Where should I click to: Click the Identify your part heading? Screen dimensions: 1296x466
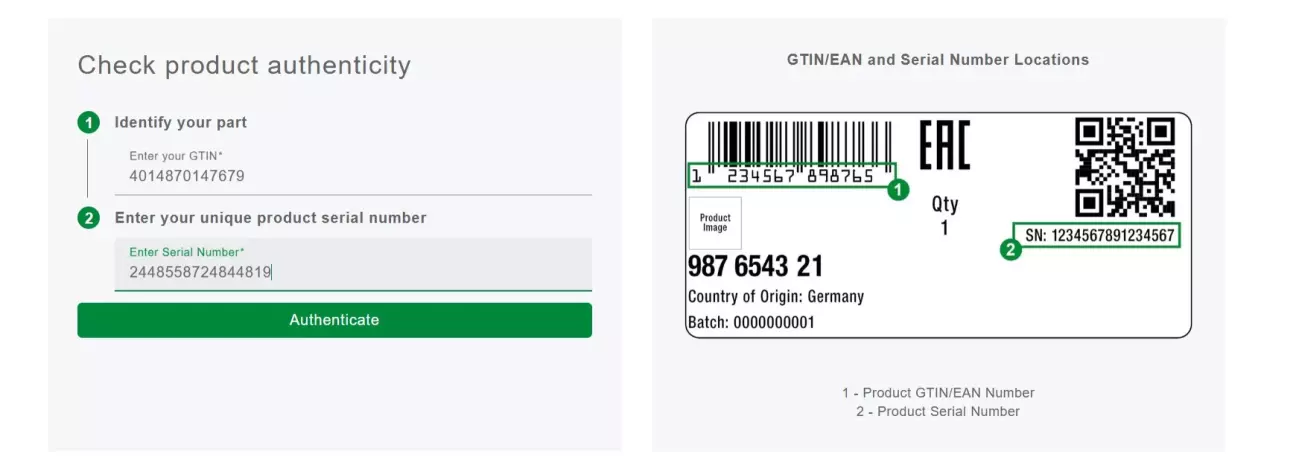click(x=181, y=122)
